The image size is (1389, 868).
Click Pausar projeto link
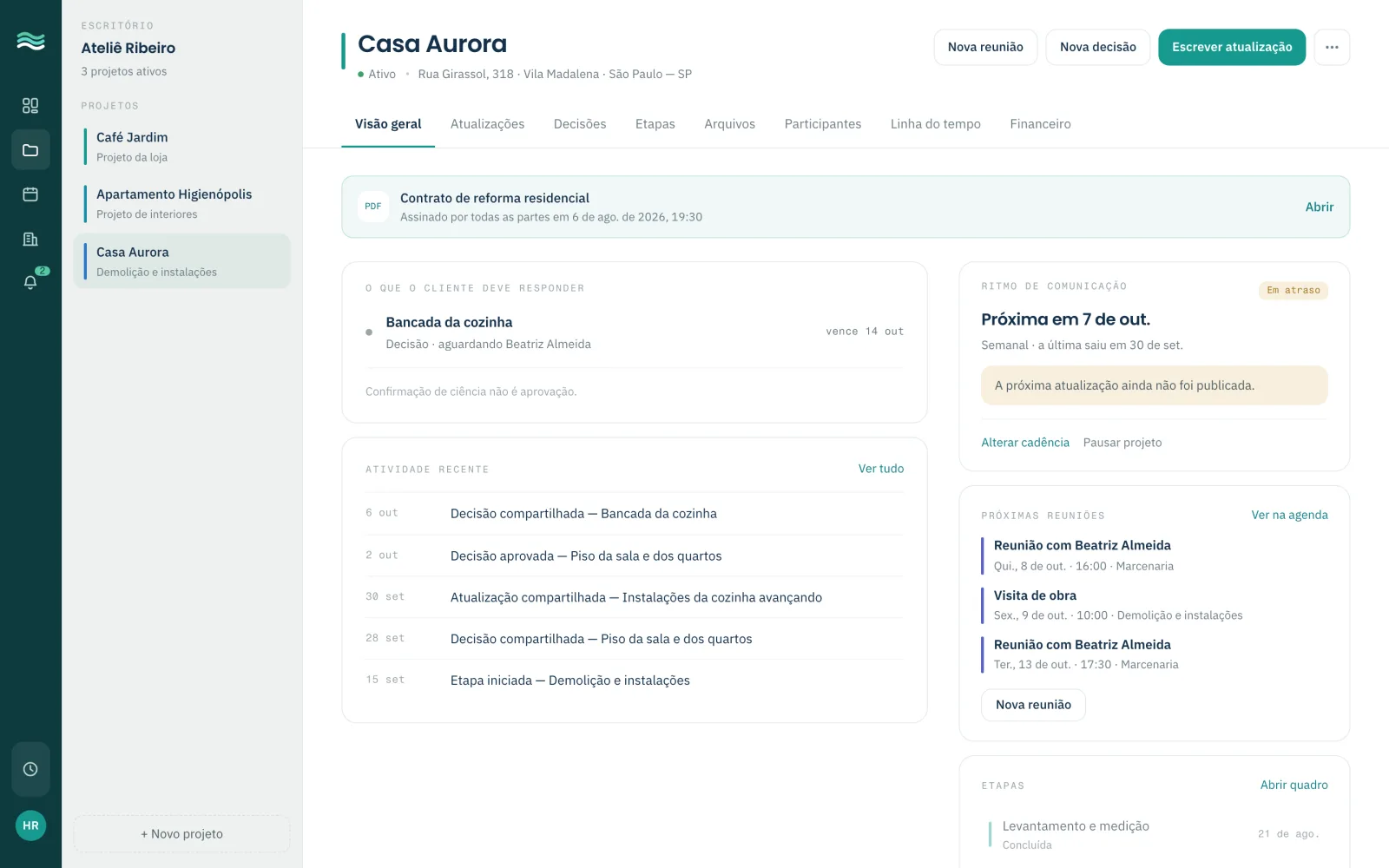click(1122, 443)
